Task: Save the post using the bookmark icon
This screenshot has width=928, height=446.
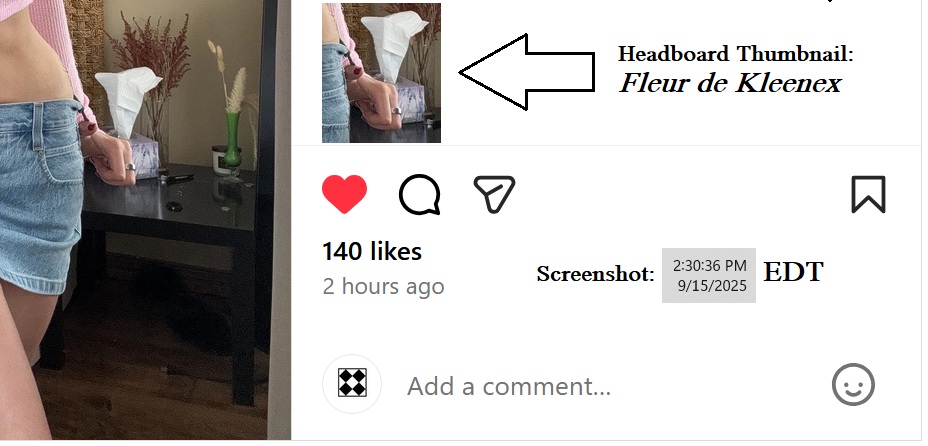Action: [868, 194]
